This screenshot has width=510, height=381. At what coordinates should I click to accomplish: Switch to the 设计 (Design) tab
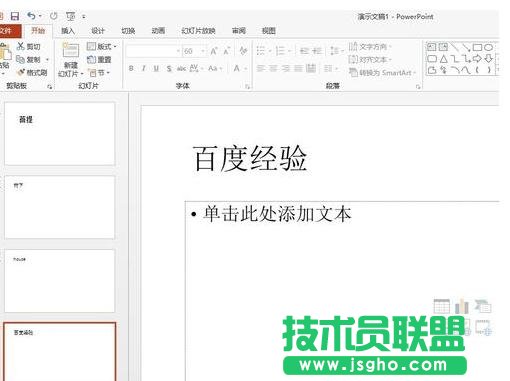98,31
